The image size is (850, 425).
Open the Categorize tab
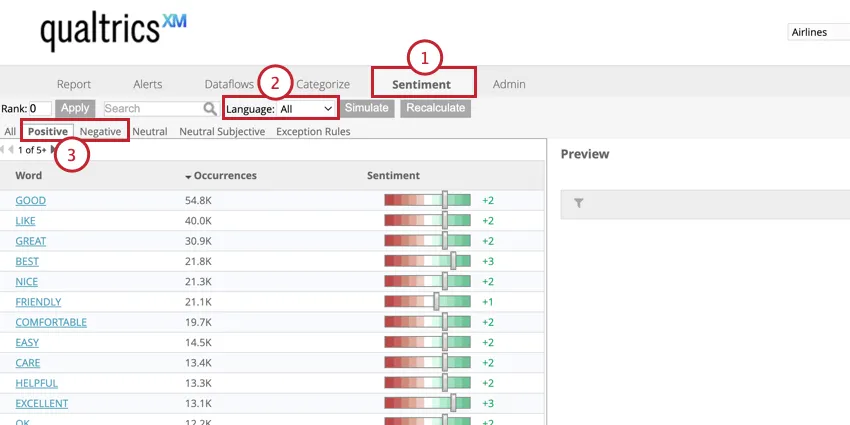[x=322, y=84]
